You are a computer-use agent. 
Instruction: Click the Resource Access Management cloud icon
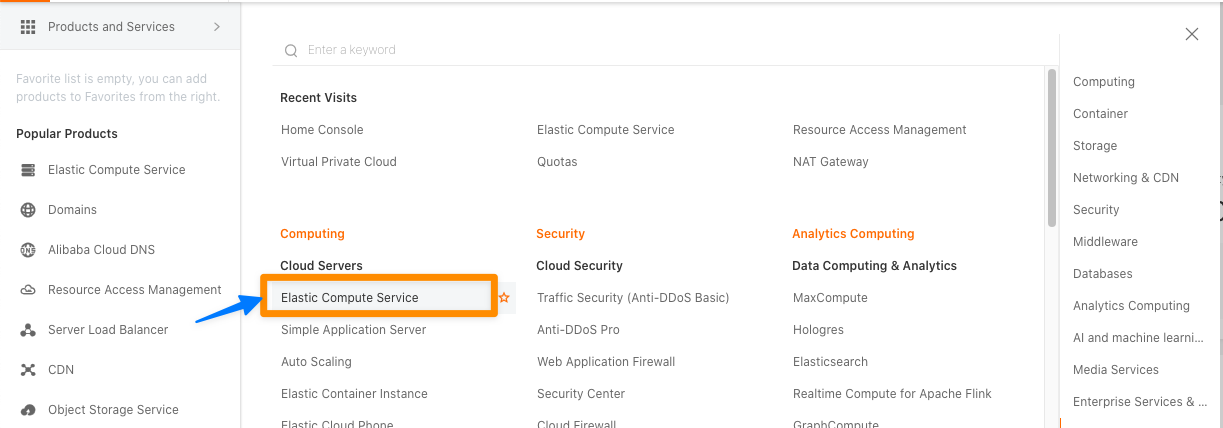click(28, 290)
